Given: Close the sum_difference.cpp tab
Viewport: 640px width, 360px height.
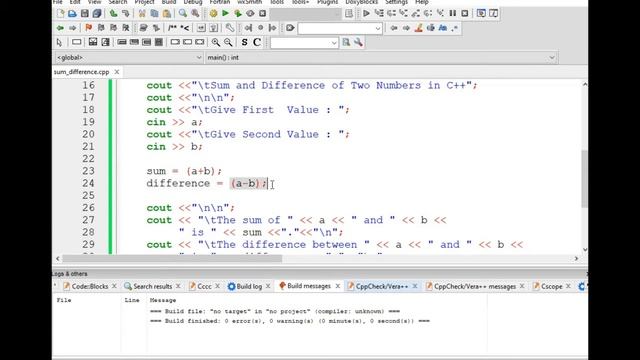Looking at the screenshot, I should [117, 72].
